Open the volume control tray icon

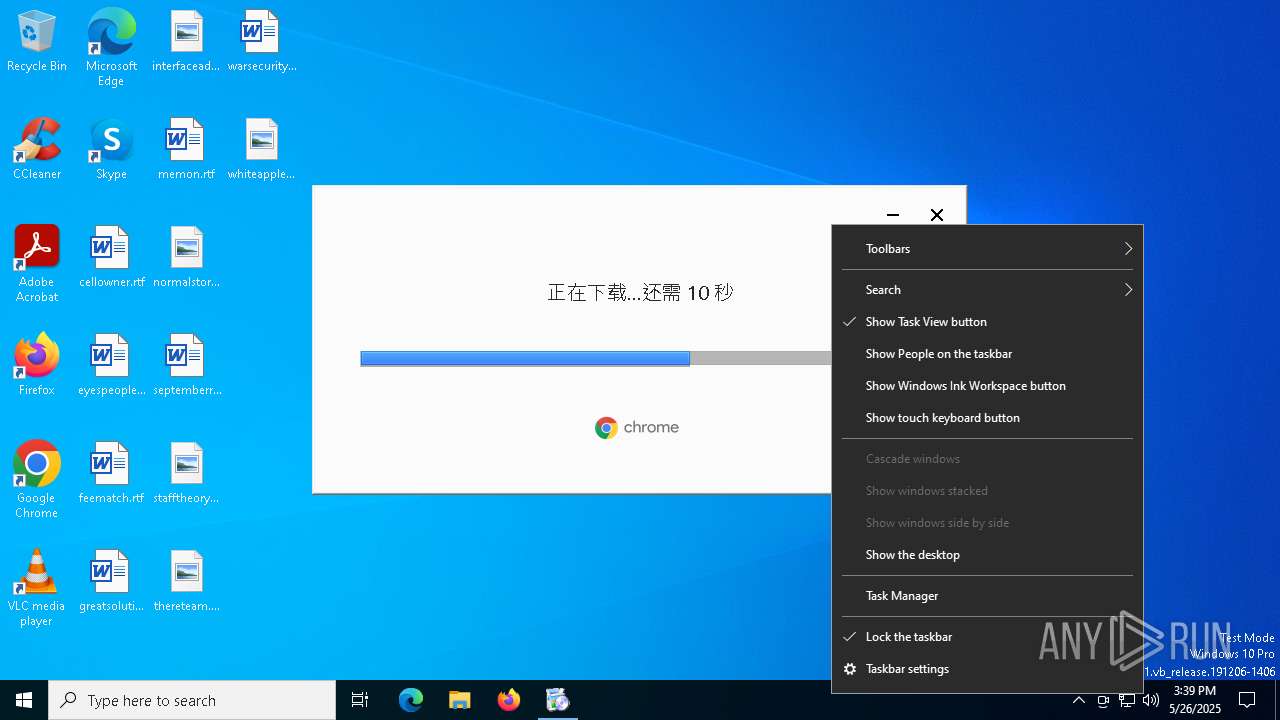[1151, 700]
